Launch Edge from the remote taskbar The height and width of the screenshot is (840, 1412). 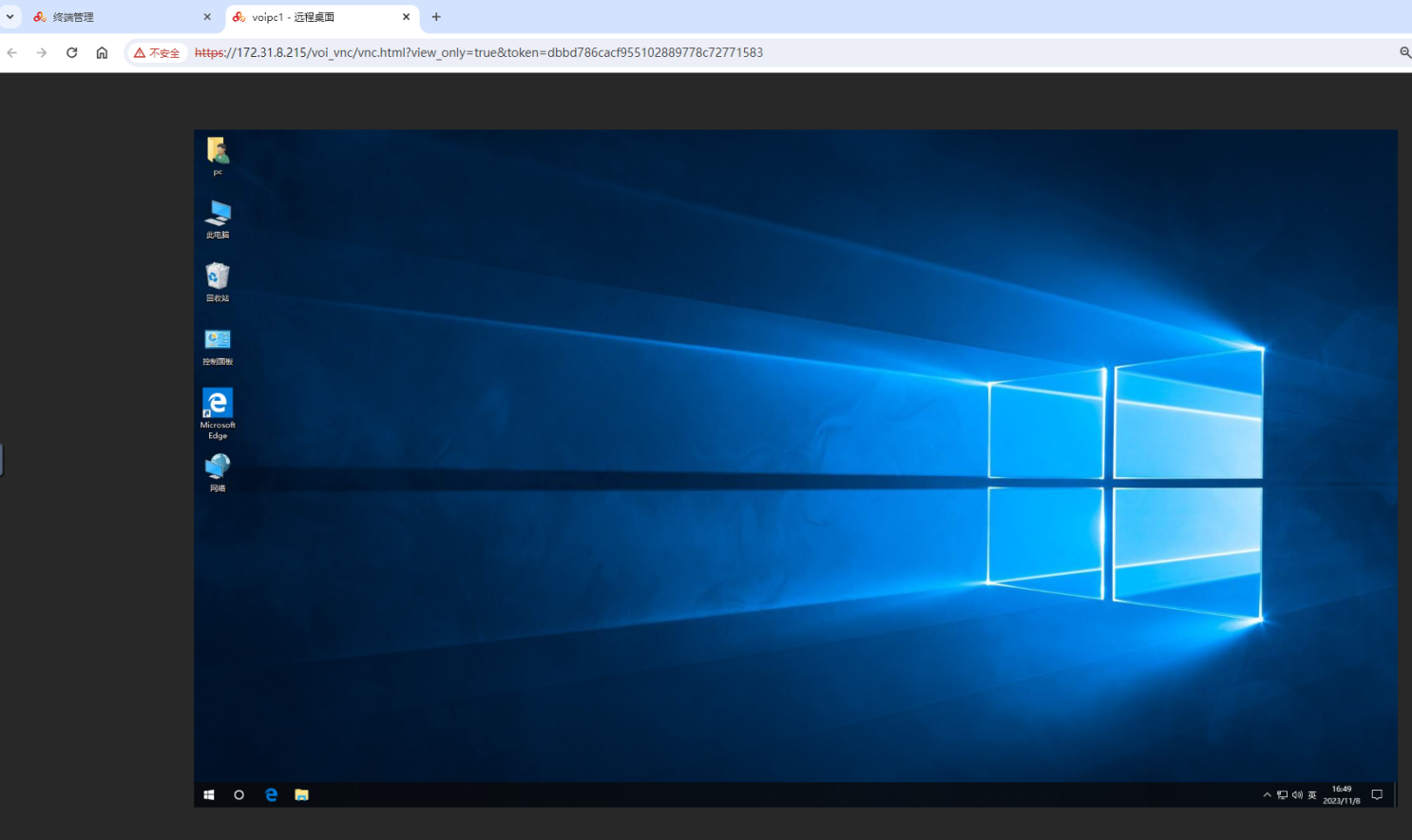point(271,795)
